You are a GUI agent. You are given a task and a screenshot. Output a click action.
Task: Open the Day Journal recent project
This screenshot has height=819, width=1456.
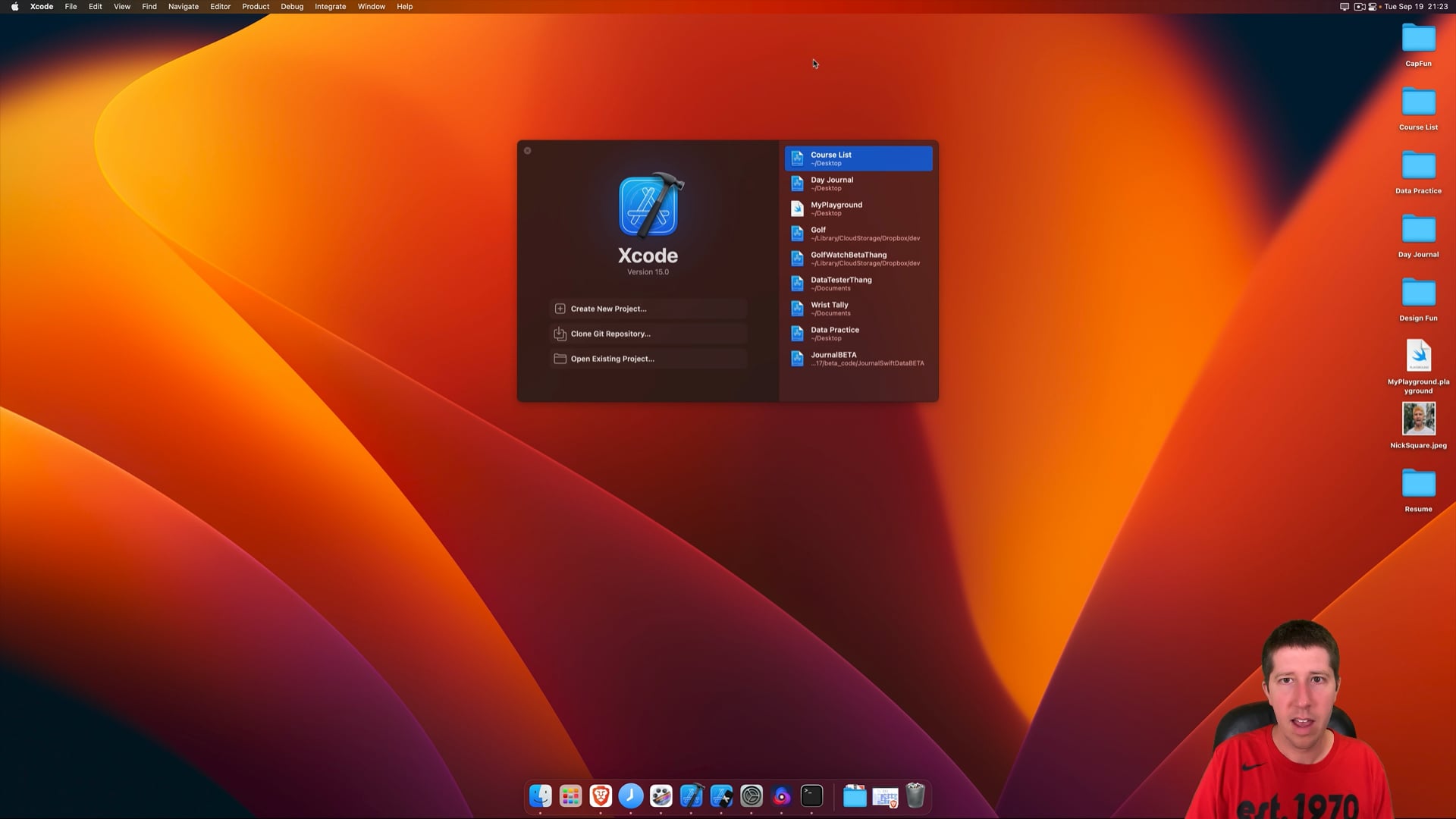pos(858,184)
